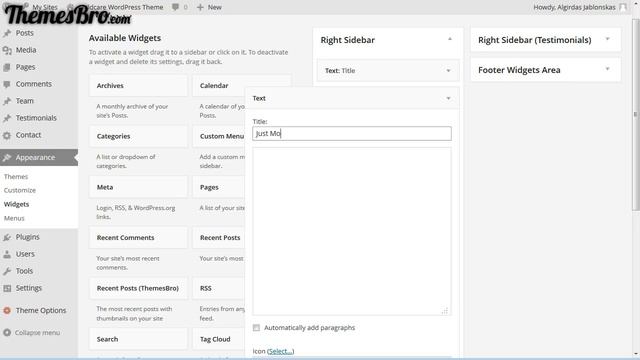The height and width of the screenshot is (360, 640).
Task: Click the comments bubble icon in admin bar
Action: click(x=176, y=7)
